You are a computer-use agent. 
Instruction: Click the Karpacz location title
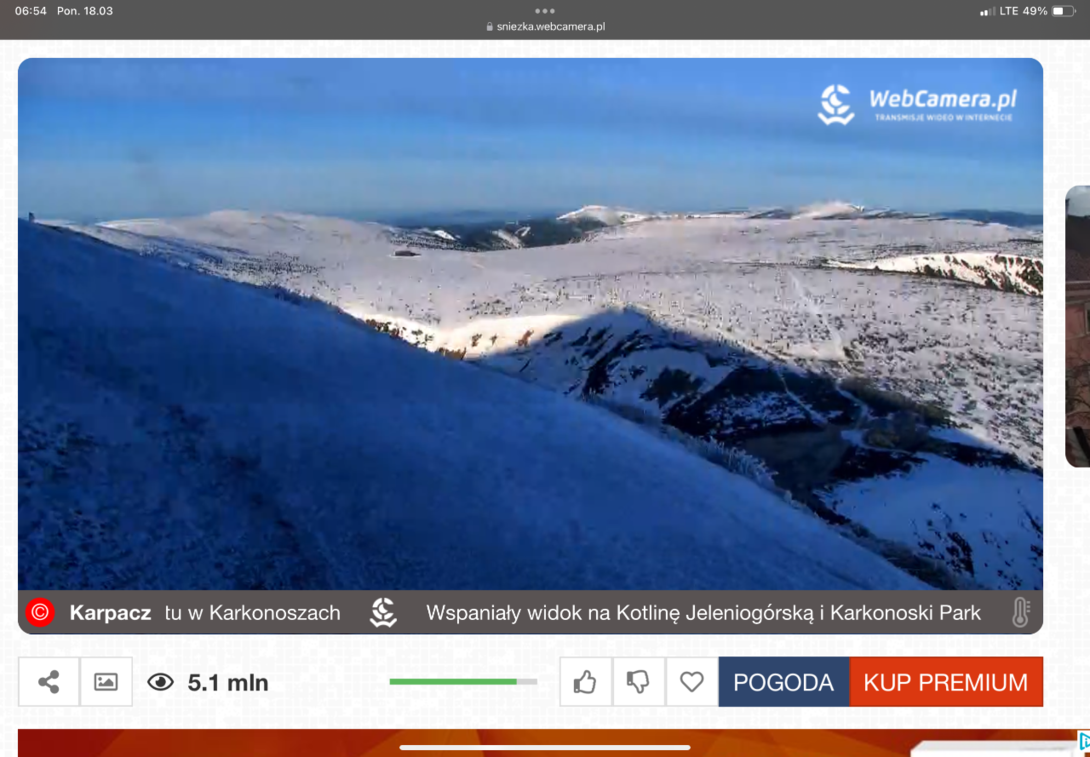point(111,613)
